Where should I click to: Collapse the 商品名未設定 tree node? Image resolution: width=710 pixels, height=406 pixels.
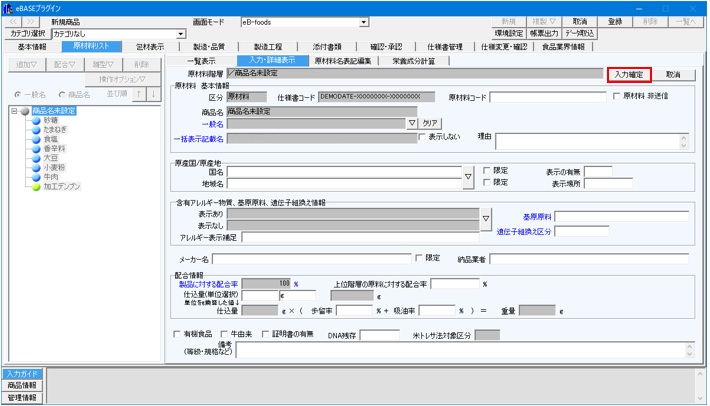14,111
